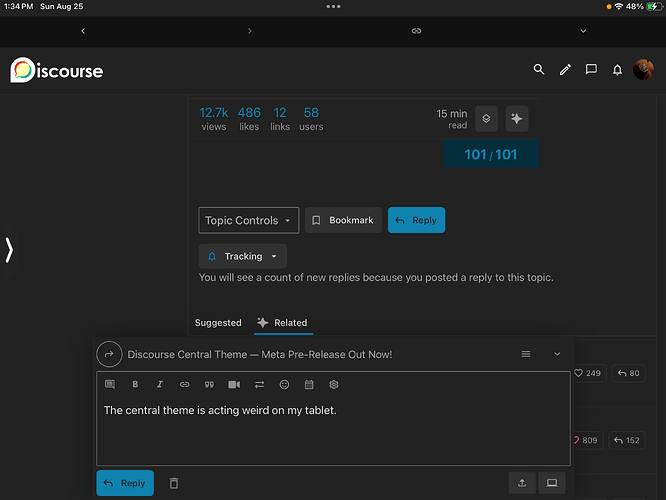This screenshot has height=500, width=666.
Task: Click into the composer text area
Action: (333, 430)
